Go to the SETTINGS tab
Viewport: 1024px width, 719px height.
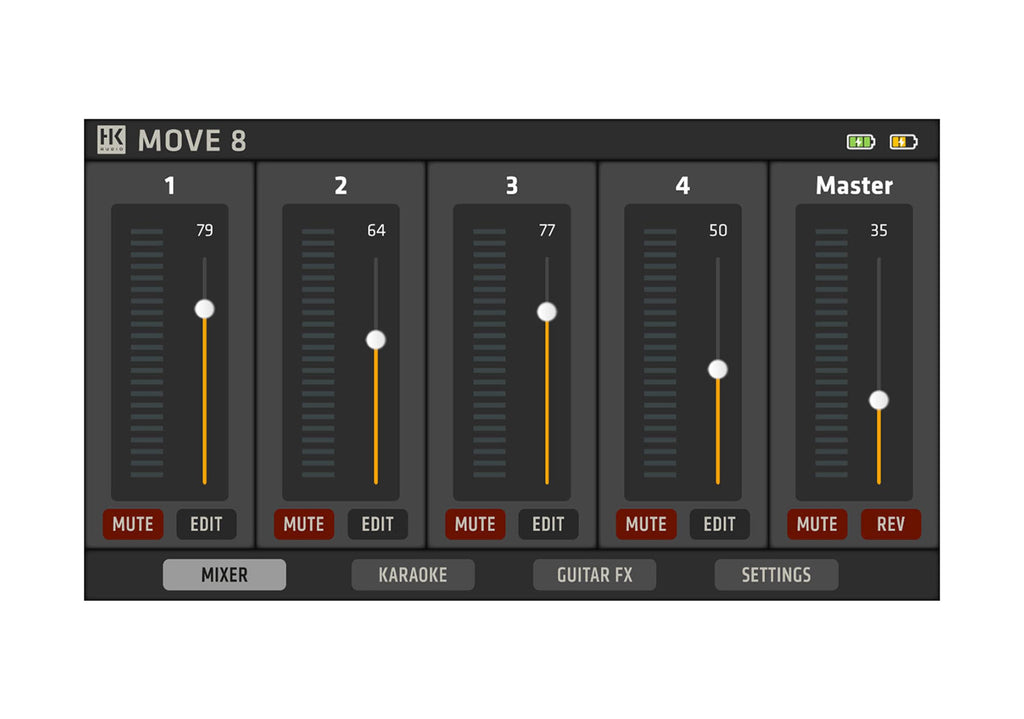(x=776, y=575)
